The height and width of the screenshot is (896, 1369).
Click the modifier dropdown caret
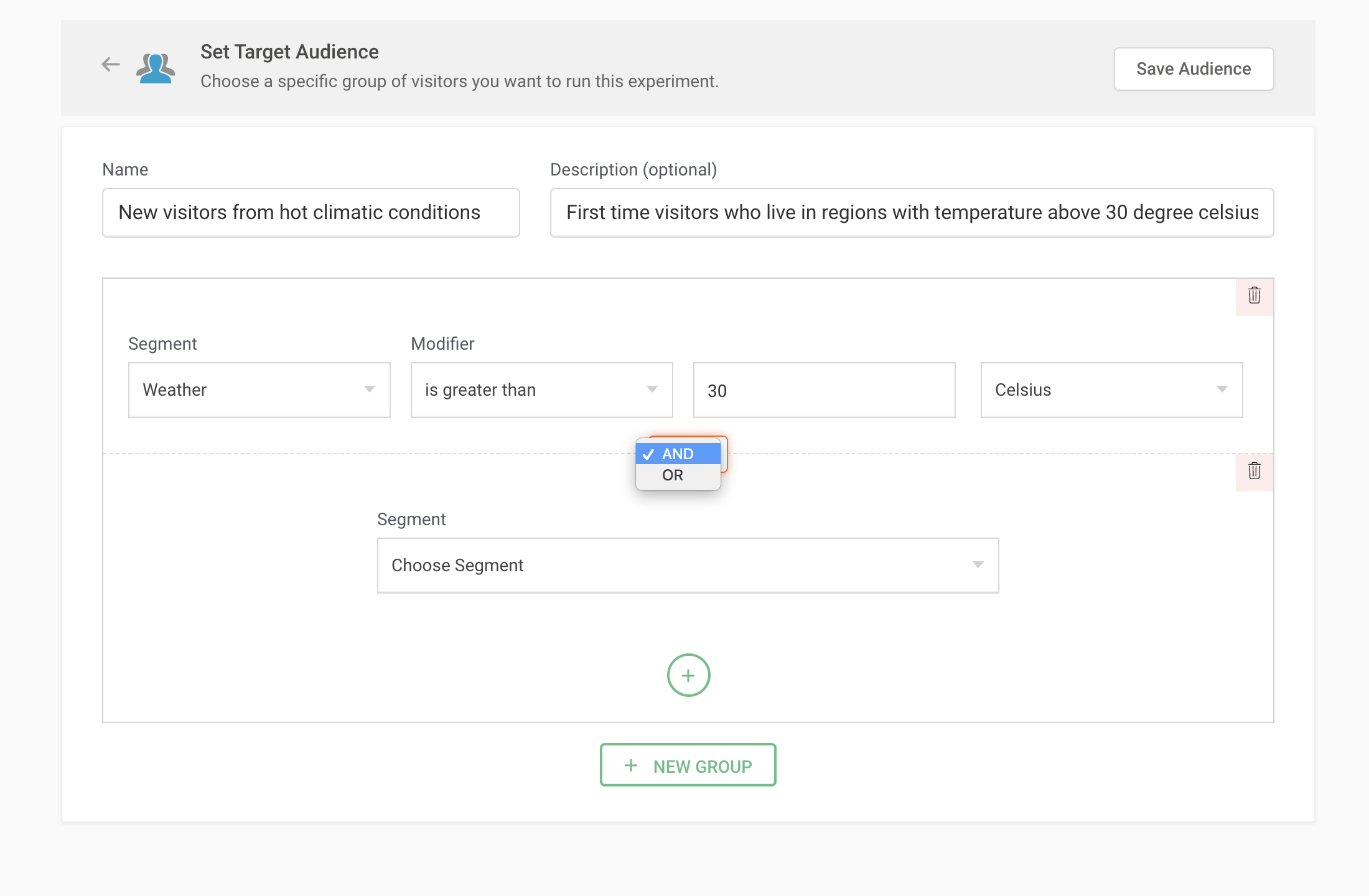coord(652,390)
